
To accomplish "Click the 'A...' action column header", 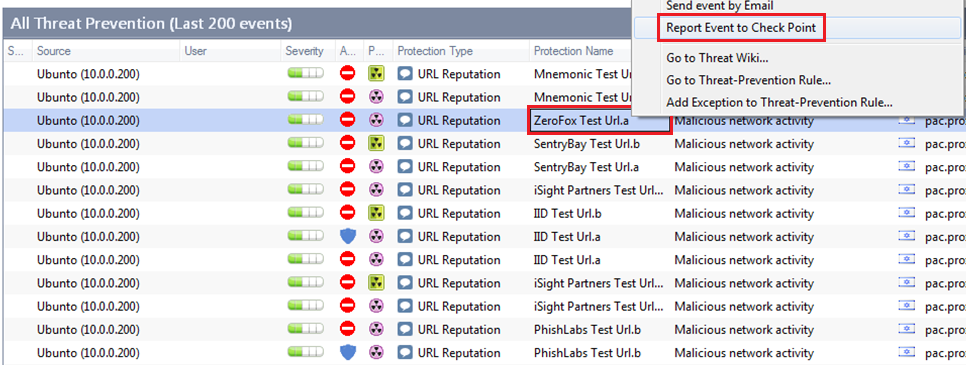I will point(347,51).
